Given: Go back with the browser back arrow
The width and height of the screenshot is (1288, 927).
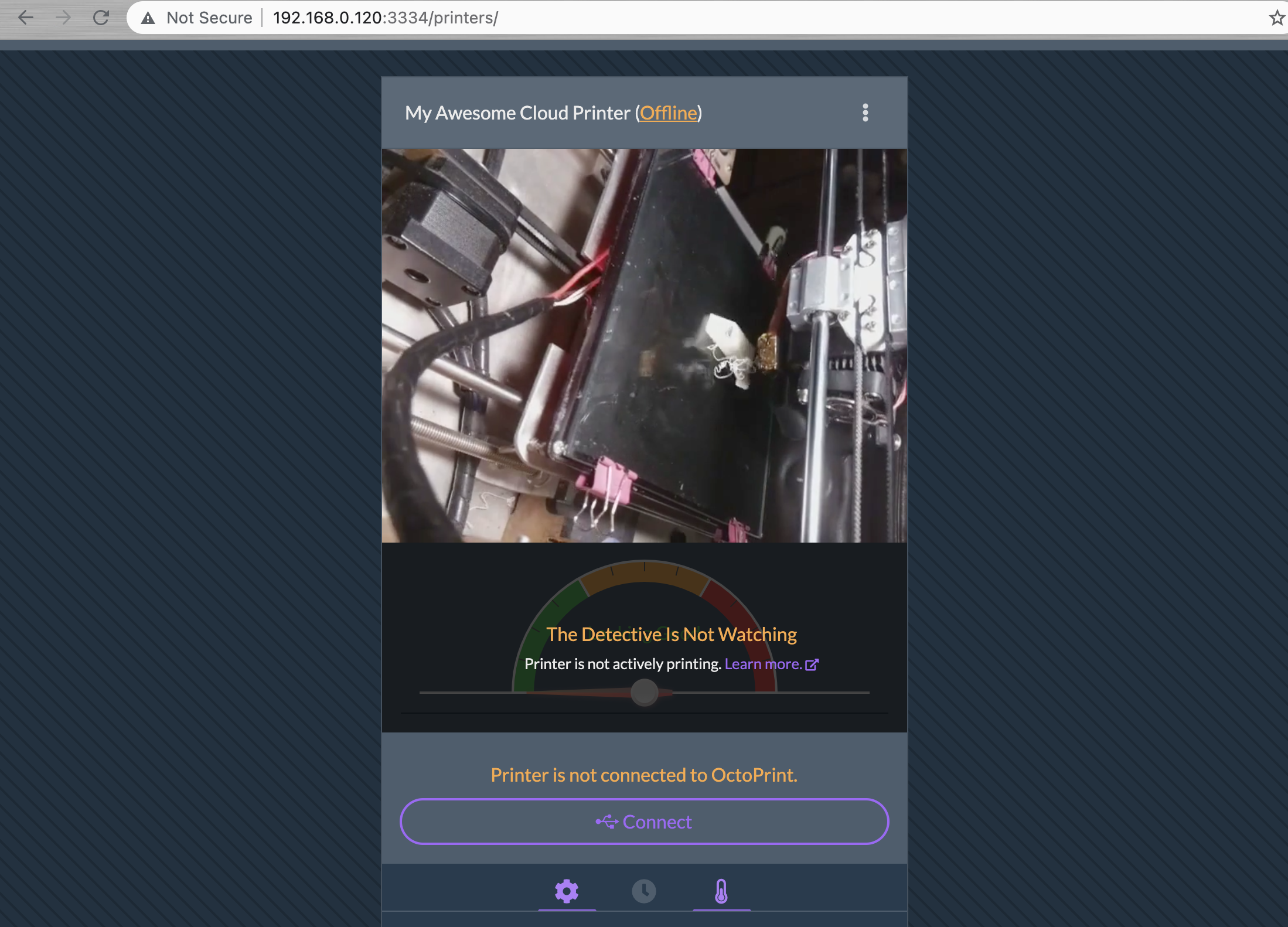Looking at the screenshot, I should (26, 18).
